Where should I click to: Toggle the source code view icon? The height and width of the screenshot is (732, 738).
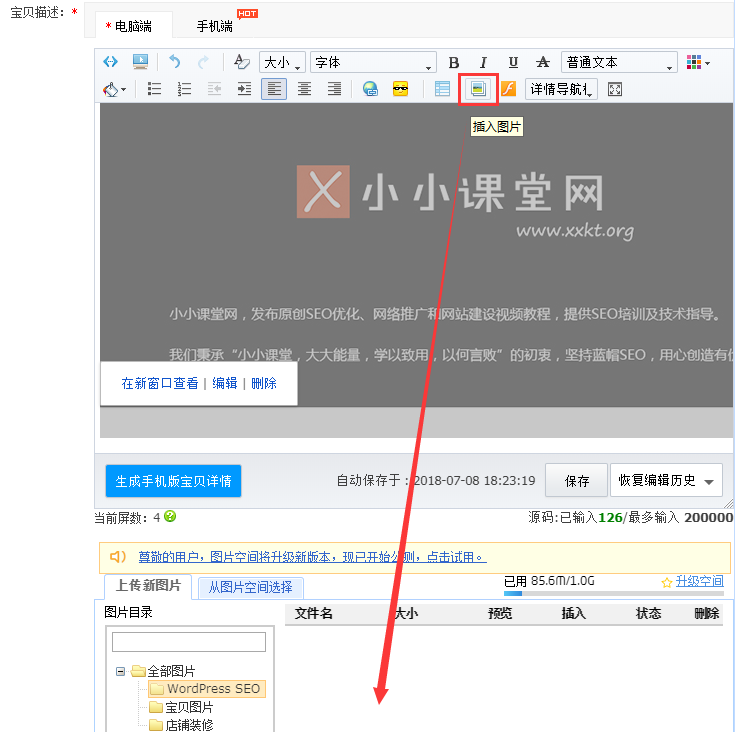tap(110, 62)
